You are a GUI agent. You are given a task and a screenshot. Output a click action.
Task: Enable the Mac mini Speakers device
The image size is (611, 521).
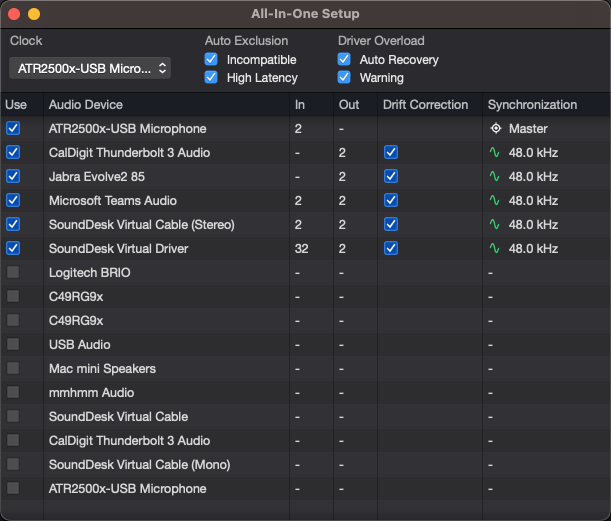[x=13, y=369]
